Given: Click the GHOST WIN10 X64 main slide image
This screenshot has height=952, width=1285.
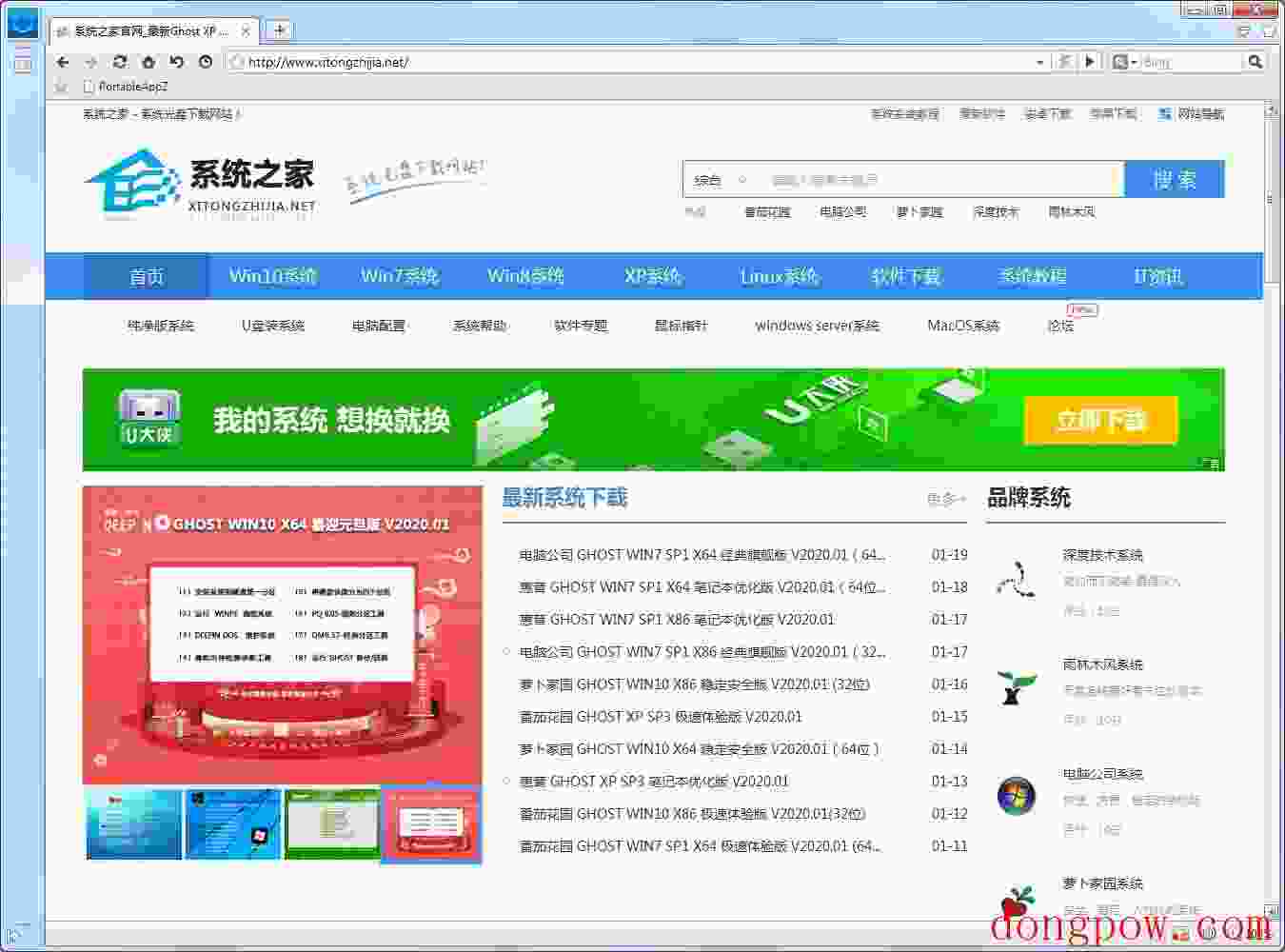Looking at the screenshot, I should [283, 635].
